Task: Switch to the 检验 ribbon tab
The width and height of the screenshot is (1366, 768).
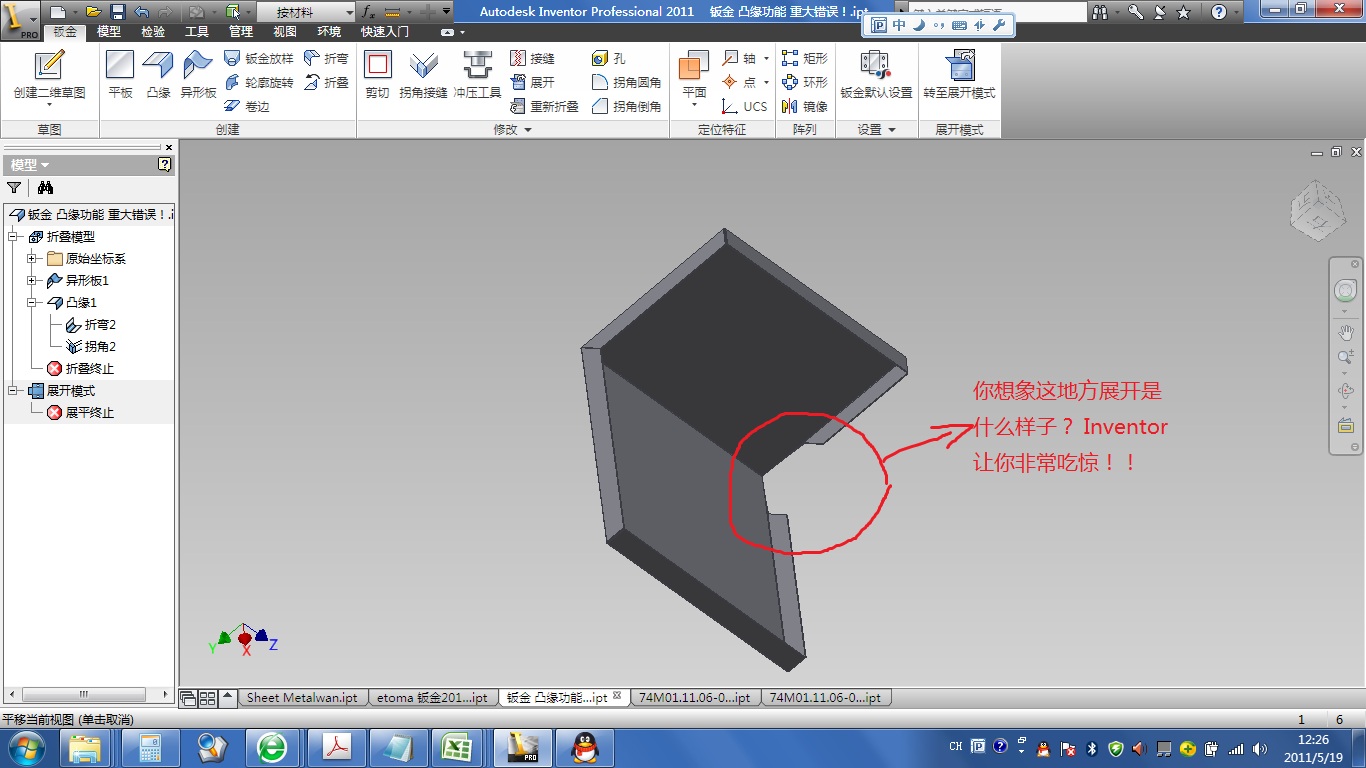Action: tap(153, 32)
